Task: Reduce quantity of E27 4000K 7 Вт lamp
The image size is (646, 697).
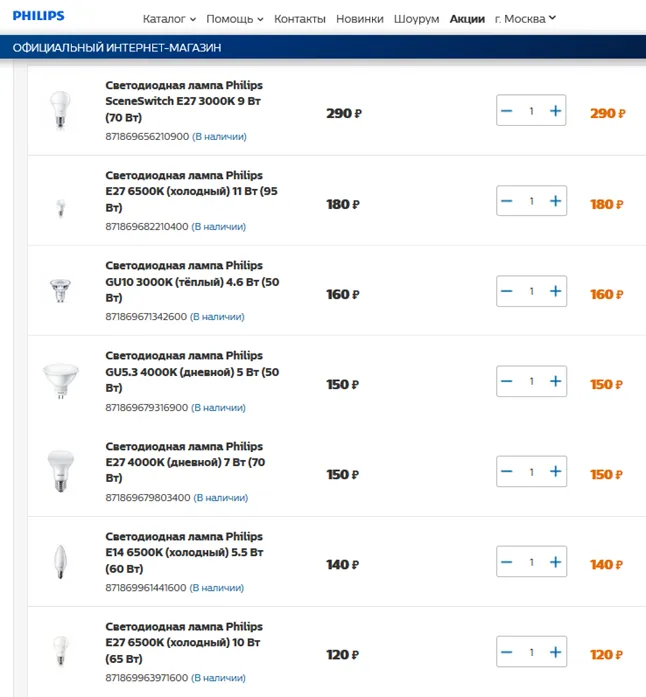Action: (x=507, y=472)
